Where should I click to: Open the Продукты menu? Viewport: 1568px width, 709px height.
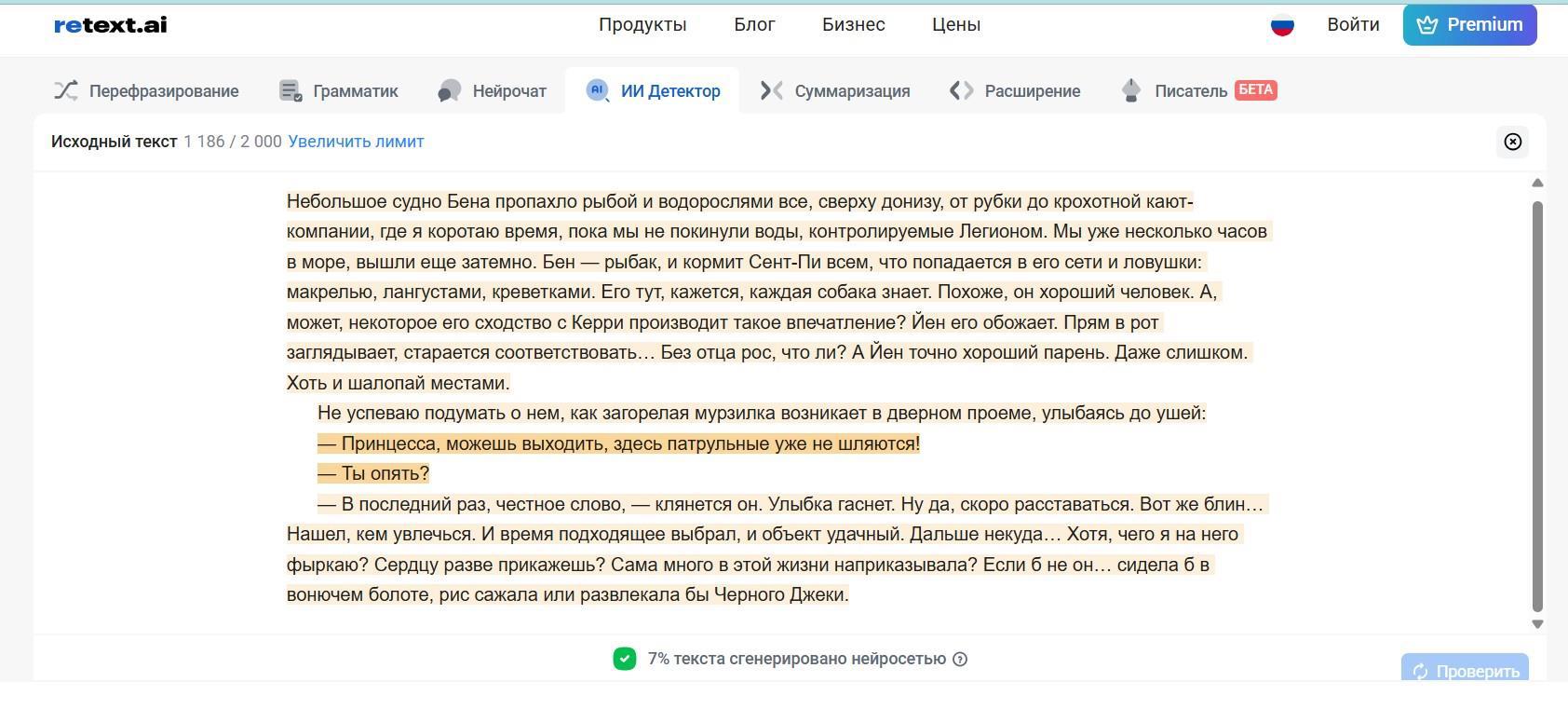[x=642, y=25]
